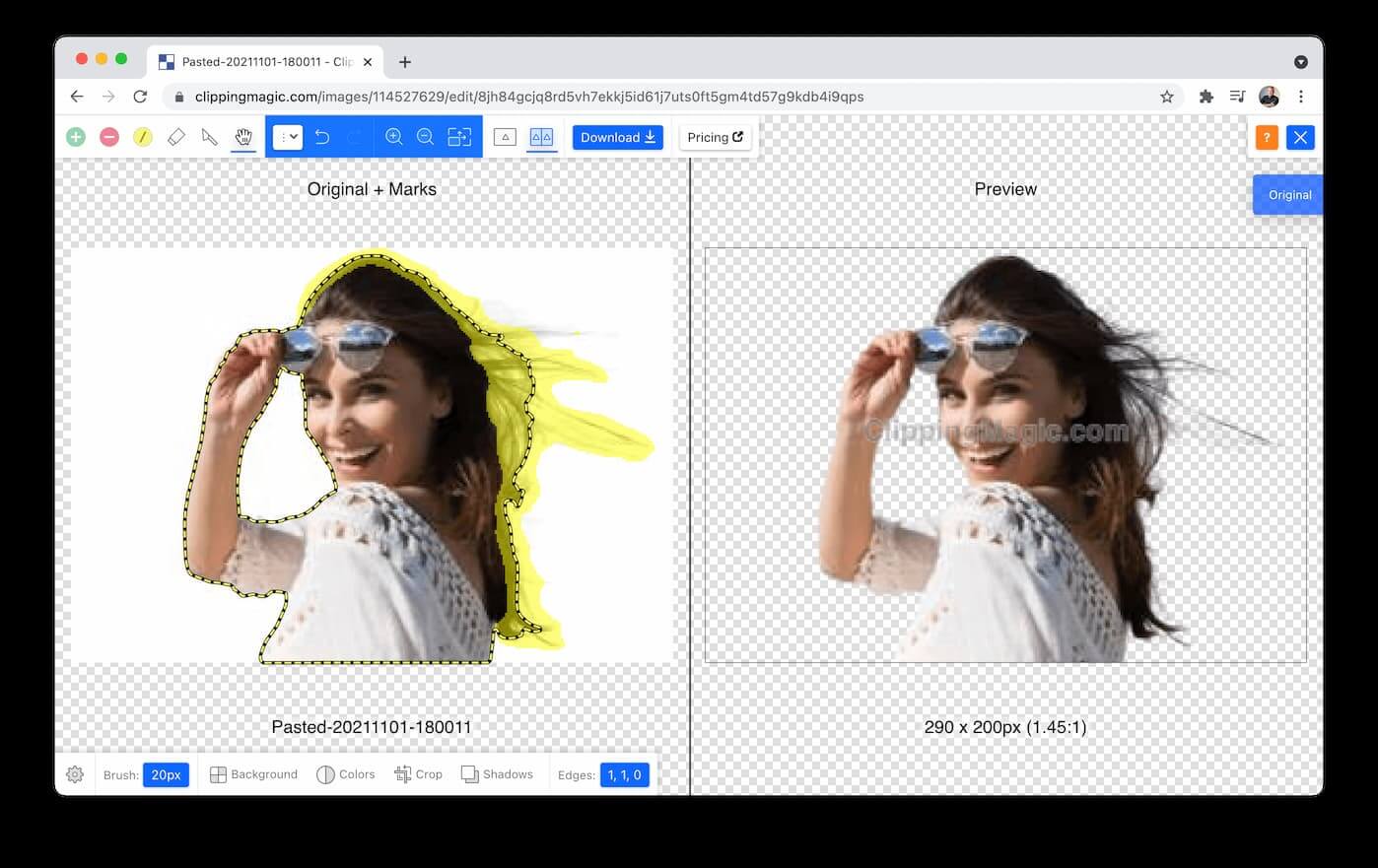Pick the Scalpel tool
1378x868 pixels.
coord(210,137)
